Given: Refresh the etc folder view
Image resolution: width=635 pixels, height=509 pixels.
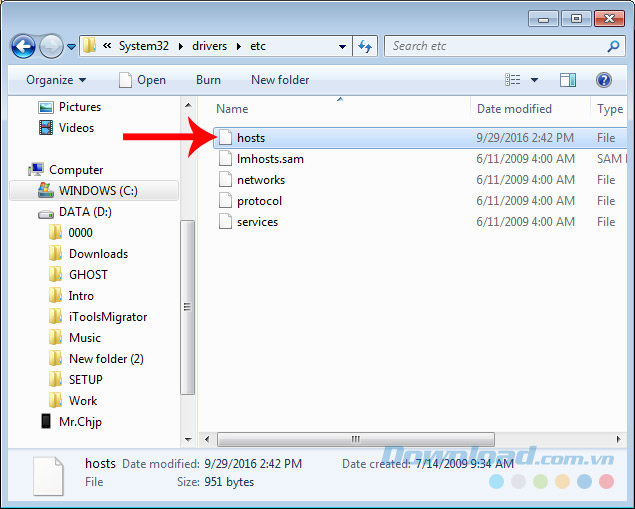Looking at the screenshot, I should [365, 47].
